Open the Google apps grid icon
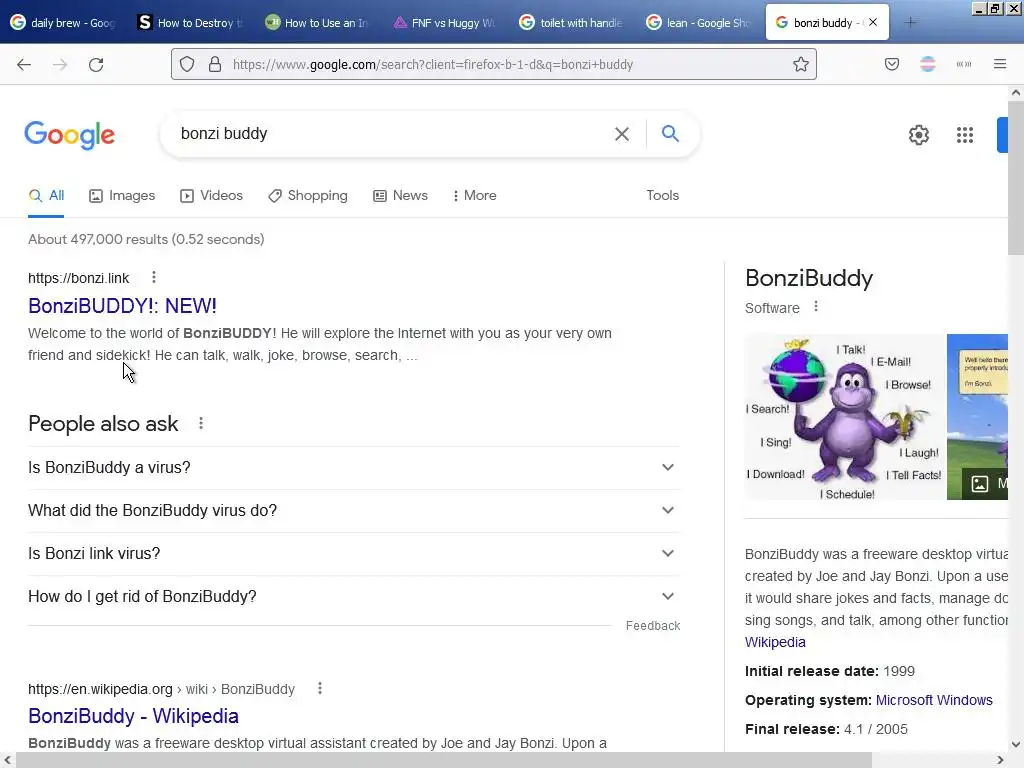This screenshot has height=768, width=1024. (x=965, y=135)
